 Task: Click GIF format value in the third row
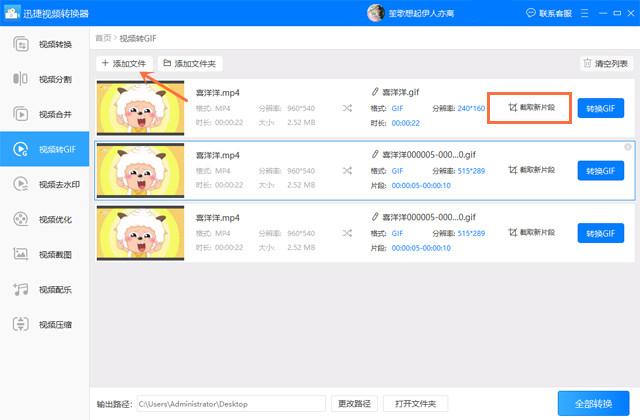coord(397,233)
